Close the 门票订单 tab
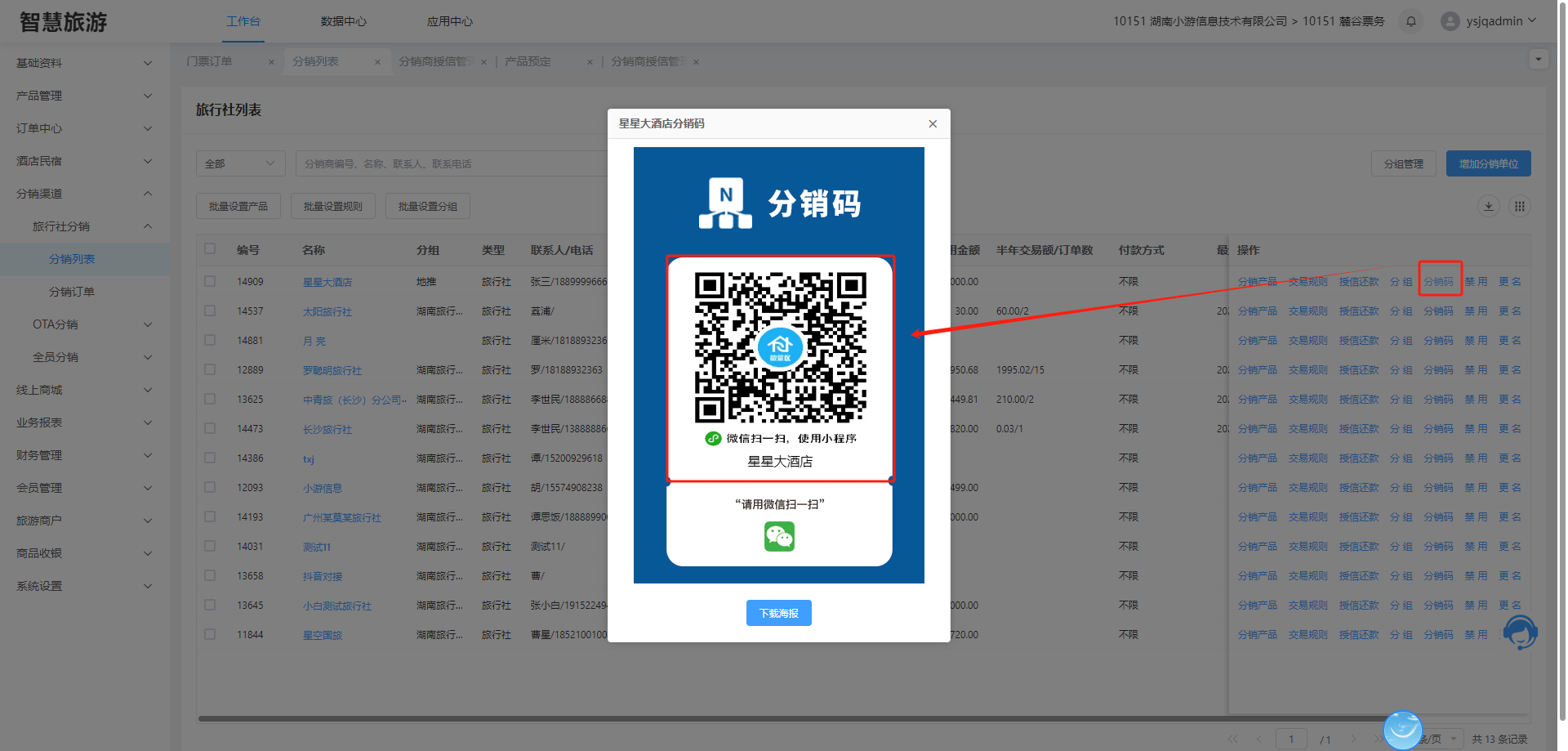The width and height of the screenshot is (1568, 751). click(271, 62)
